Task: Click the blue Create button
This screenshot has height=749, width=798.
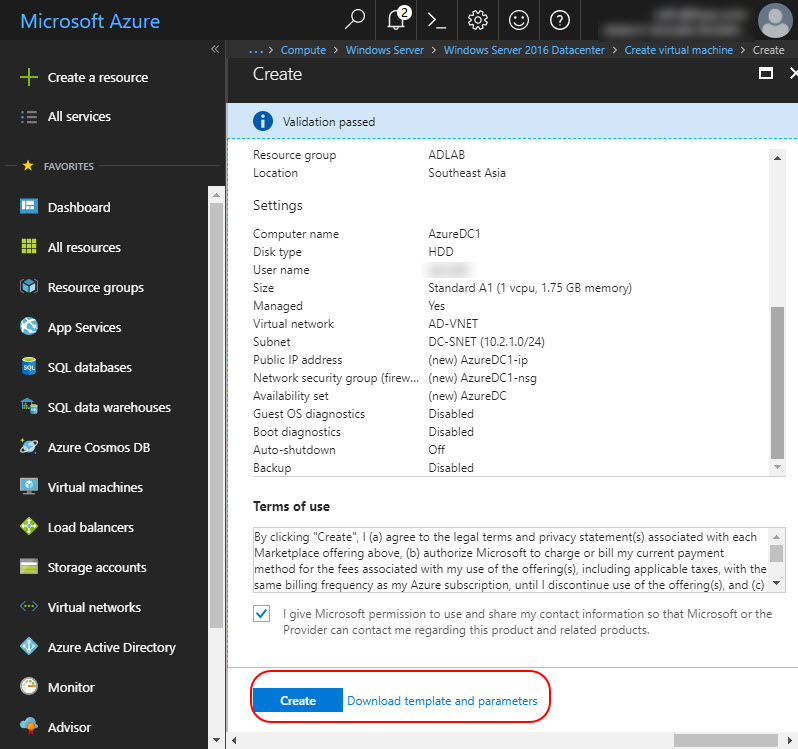Action: click(298, 700)
